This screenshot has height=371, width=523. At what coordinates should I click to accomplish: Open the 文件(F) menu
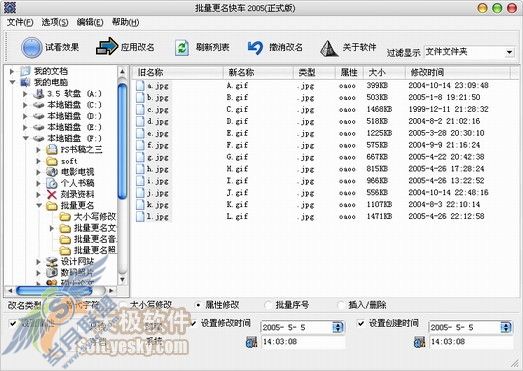click(20, 22)
